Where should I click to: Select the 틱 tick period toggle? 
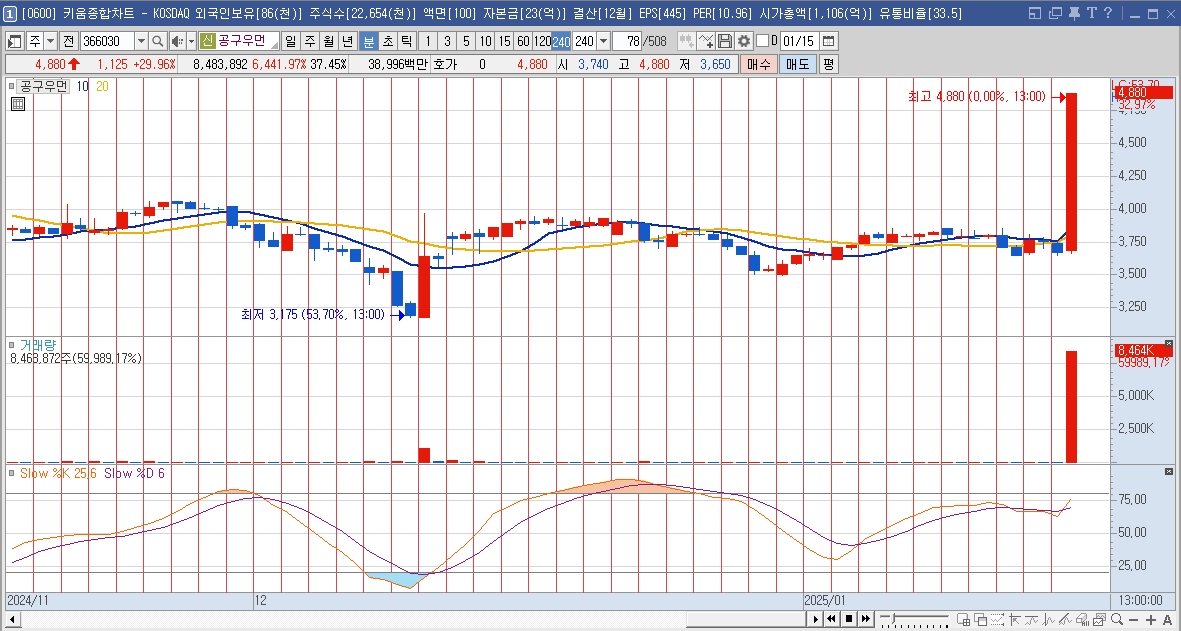(x=406, y=41)
